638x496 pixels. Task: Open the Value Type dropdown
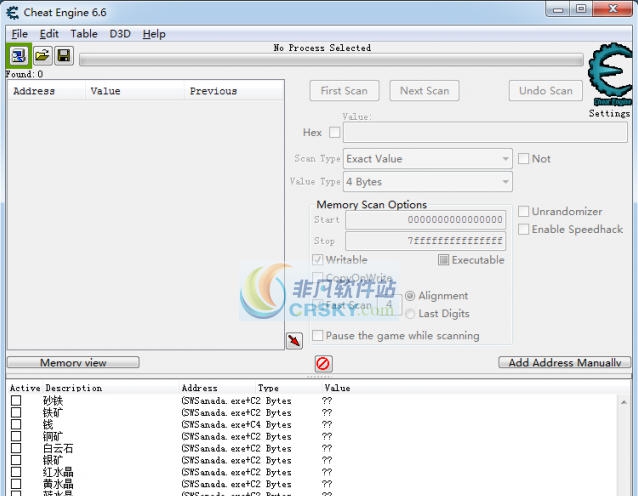click(x=428, y=181)
